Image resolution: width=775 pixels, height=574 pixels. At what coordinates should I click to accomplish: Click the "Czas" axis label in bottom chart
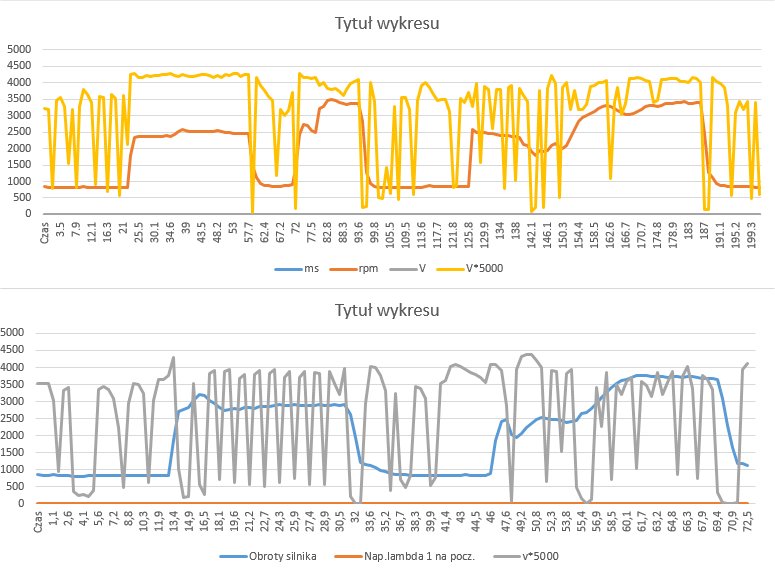point(38,521)
